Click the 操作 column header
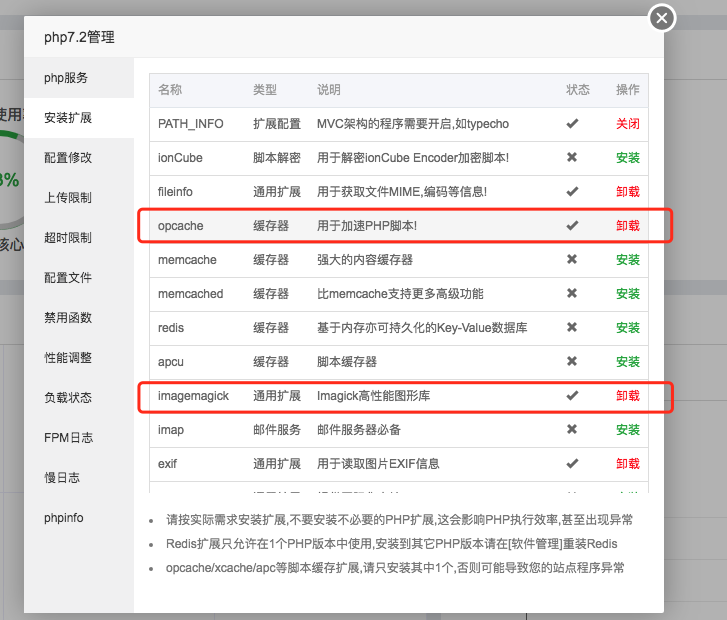Viewport: 727px width, 620px height. pos(628,90)
